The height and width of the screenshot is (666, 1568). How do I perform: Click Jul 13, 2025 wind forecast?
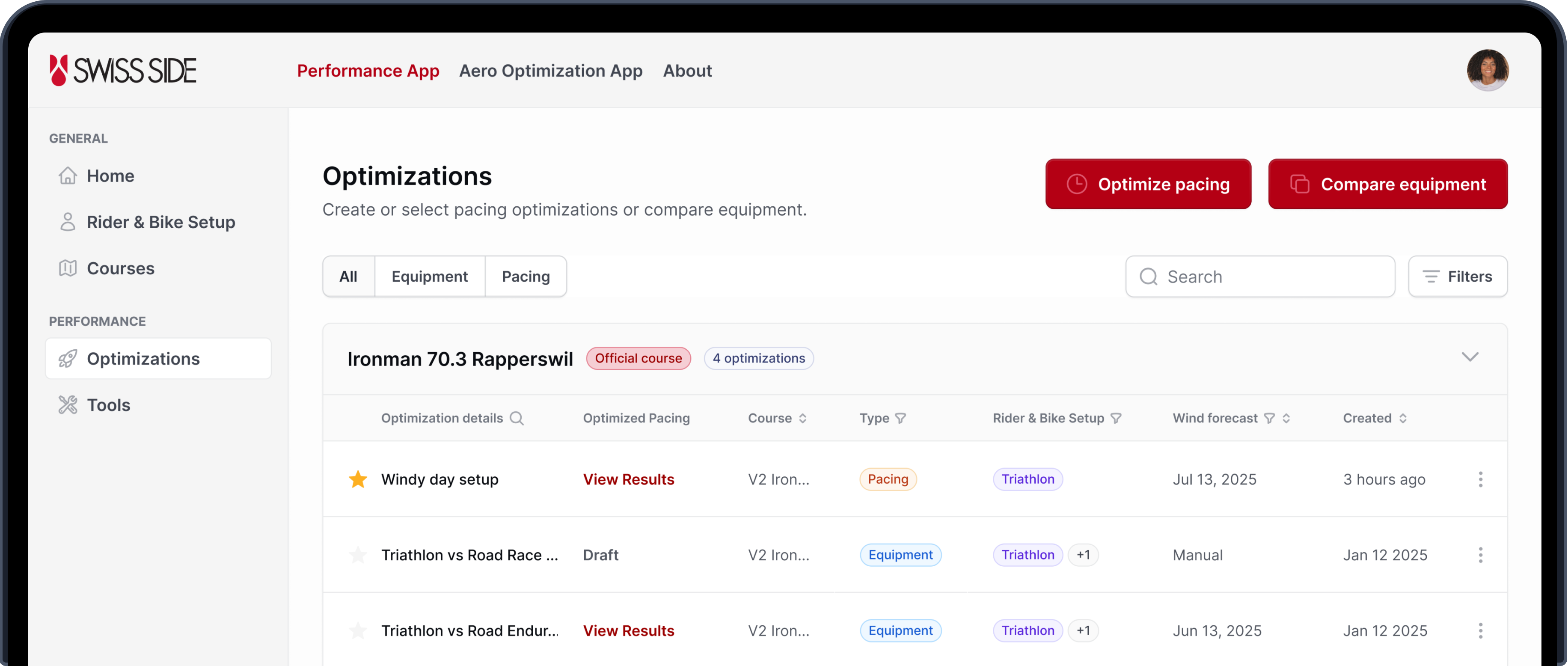[x=1215, y=479]
